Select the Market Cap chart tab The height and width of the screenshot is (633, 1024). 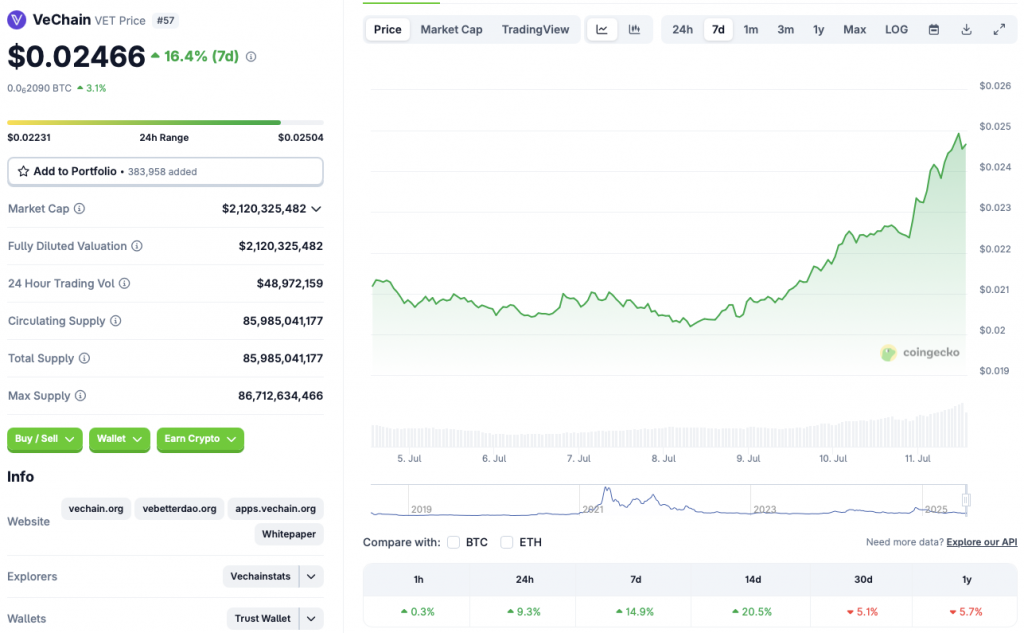[x=451, y=29]
